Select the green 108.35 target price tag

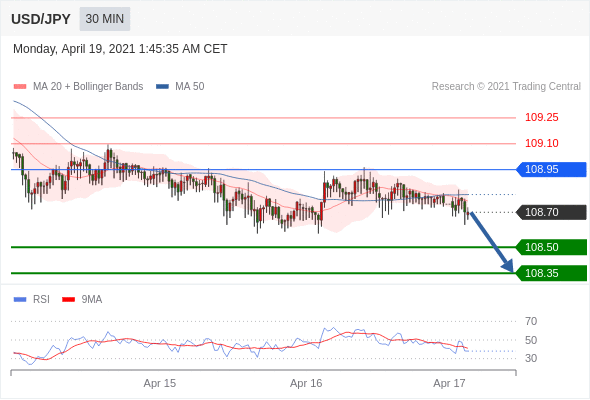[551, 273]
